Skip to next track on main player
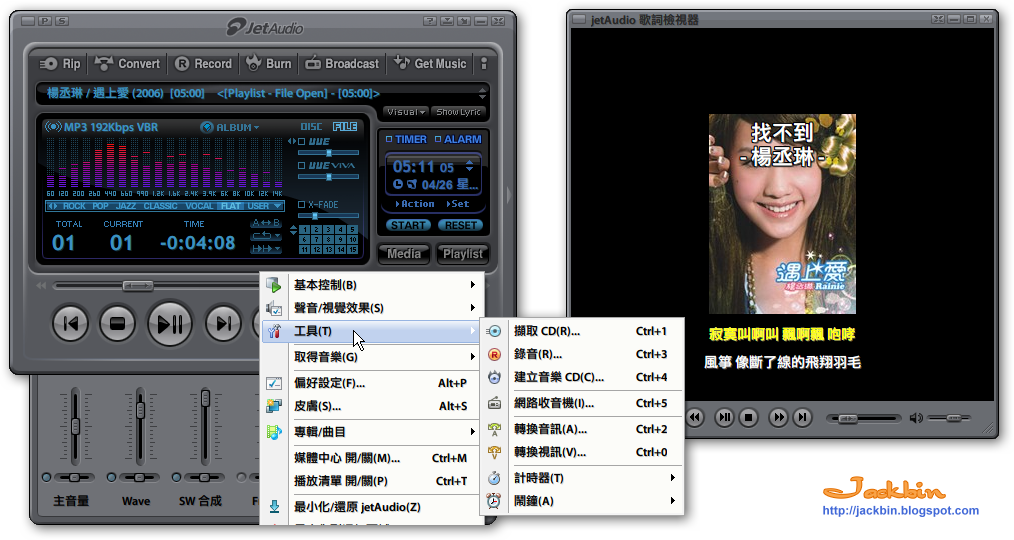Screen dimensions: 1014x540 coord(223,323)
